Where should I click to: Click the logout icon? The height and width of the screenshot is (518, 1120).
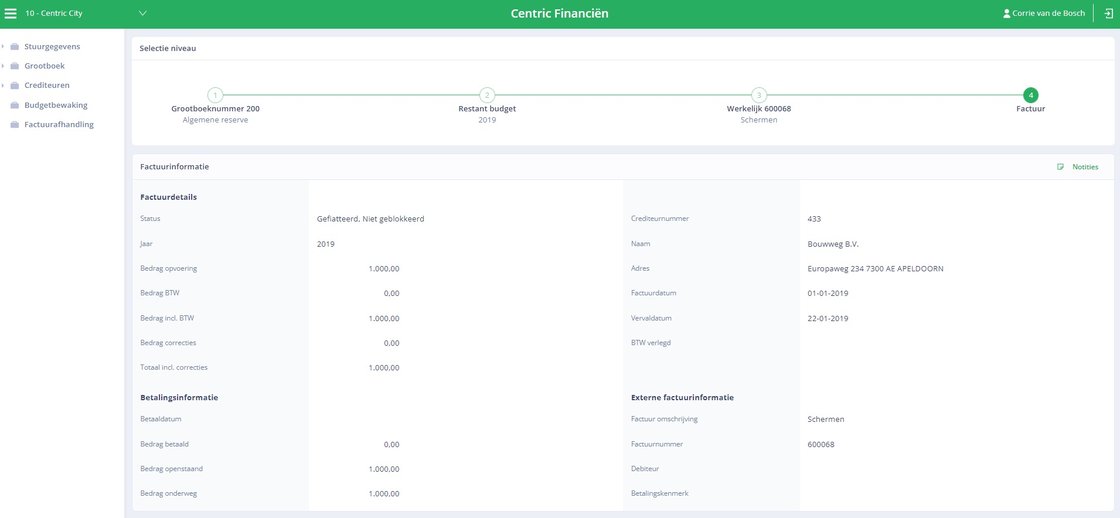tap(1109, 14)
